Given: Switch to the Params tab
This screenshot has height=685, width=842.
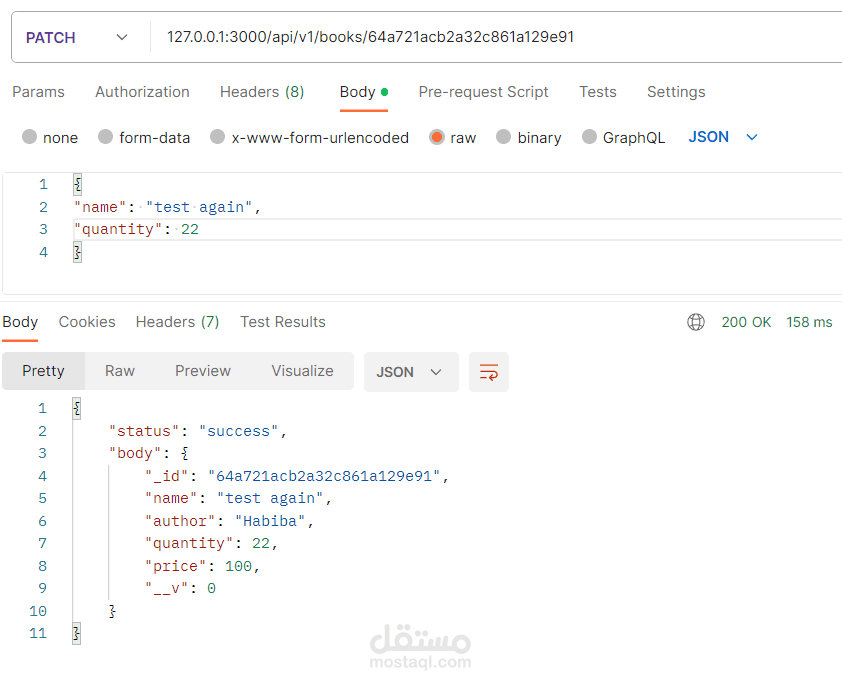Looking at the screenshot, I should [x=38, y=92].
